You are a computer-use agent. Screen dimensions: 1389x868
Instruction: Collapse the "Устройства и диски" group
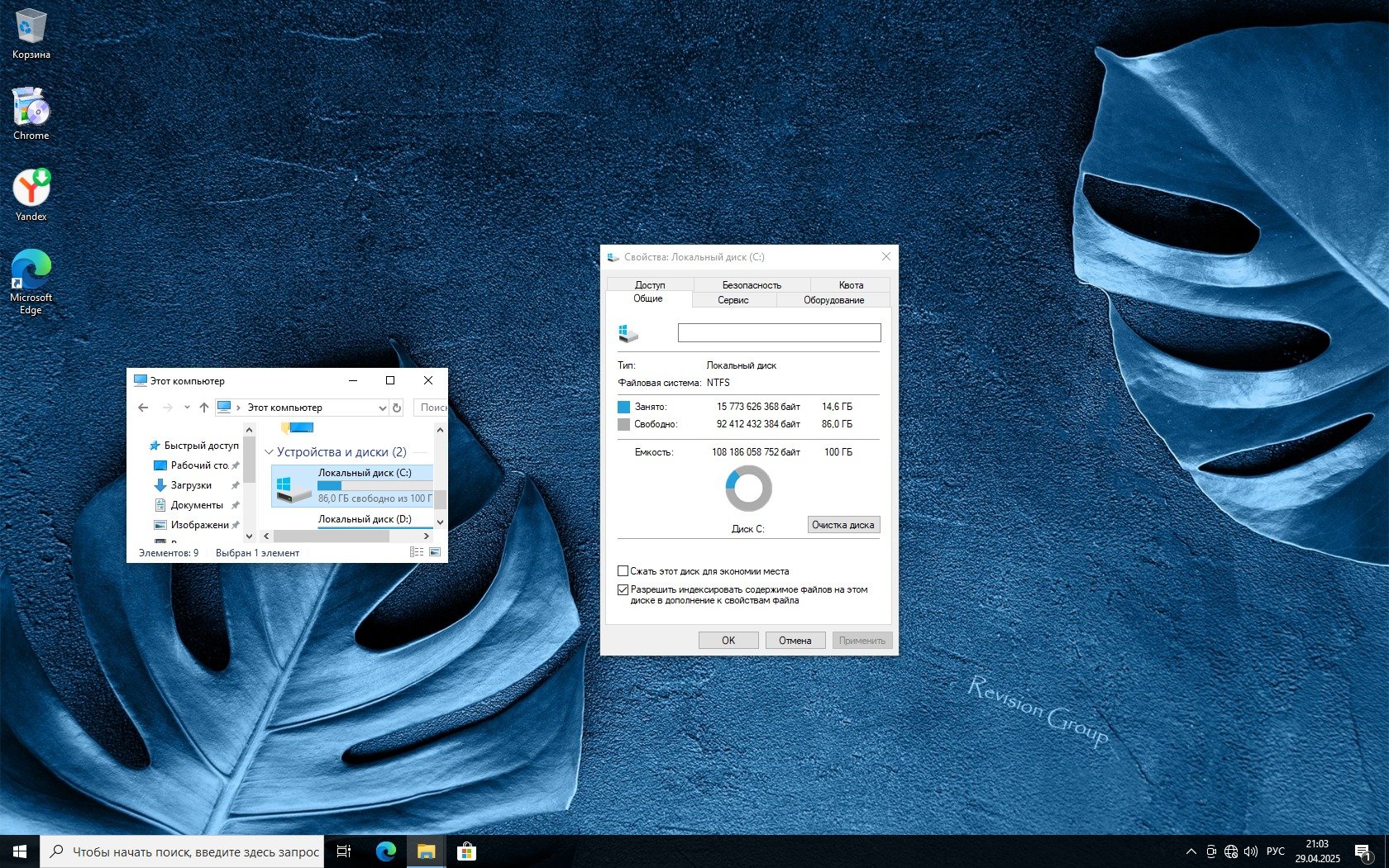(x=269, y=452)
